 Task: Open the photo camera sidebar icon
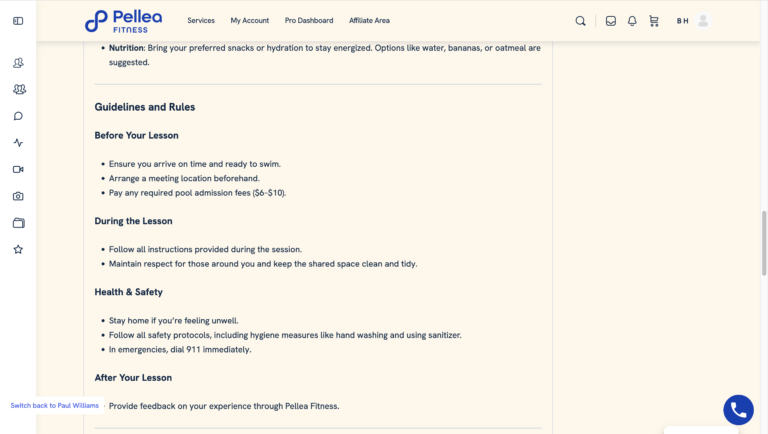[18, 196]
